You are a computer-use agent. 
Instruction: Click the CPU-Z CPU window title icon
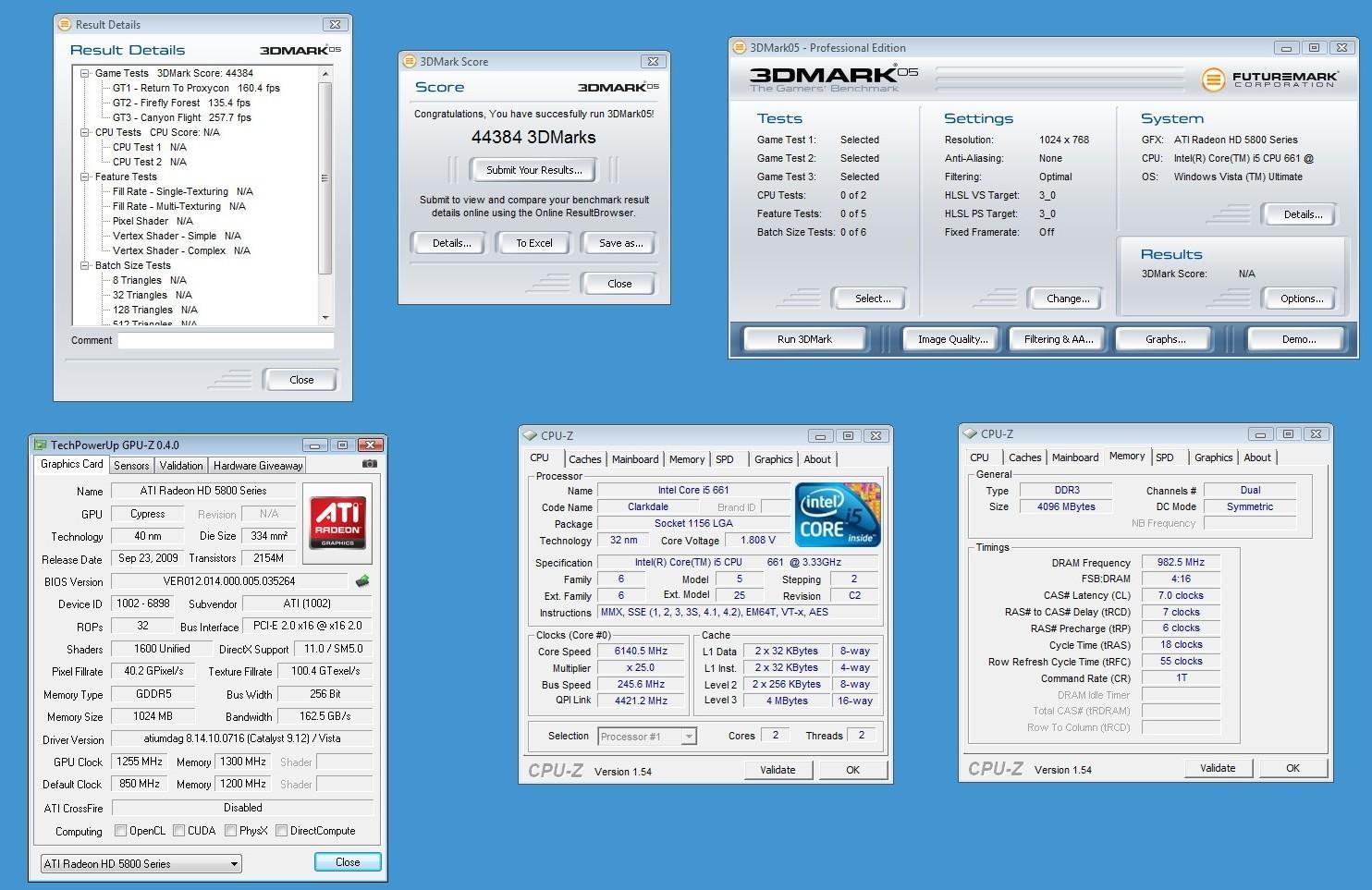pyautogui.click(x=530, y=435)
